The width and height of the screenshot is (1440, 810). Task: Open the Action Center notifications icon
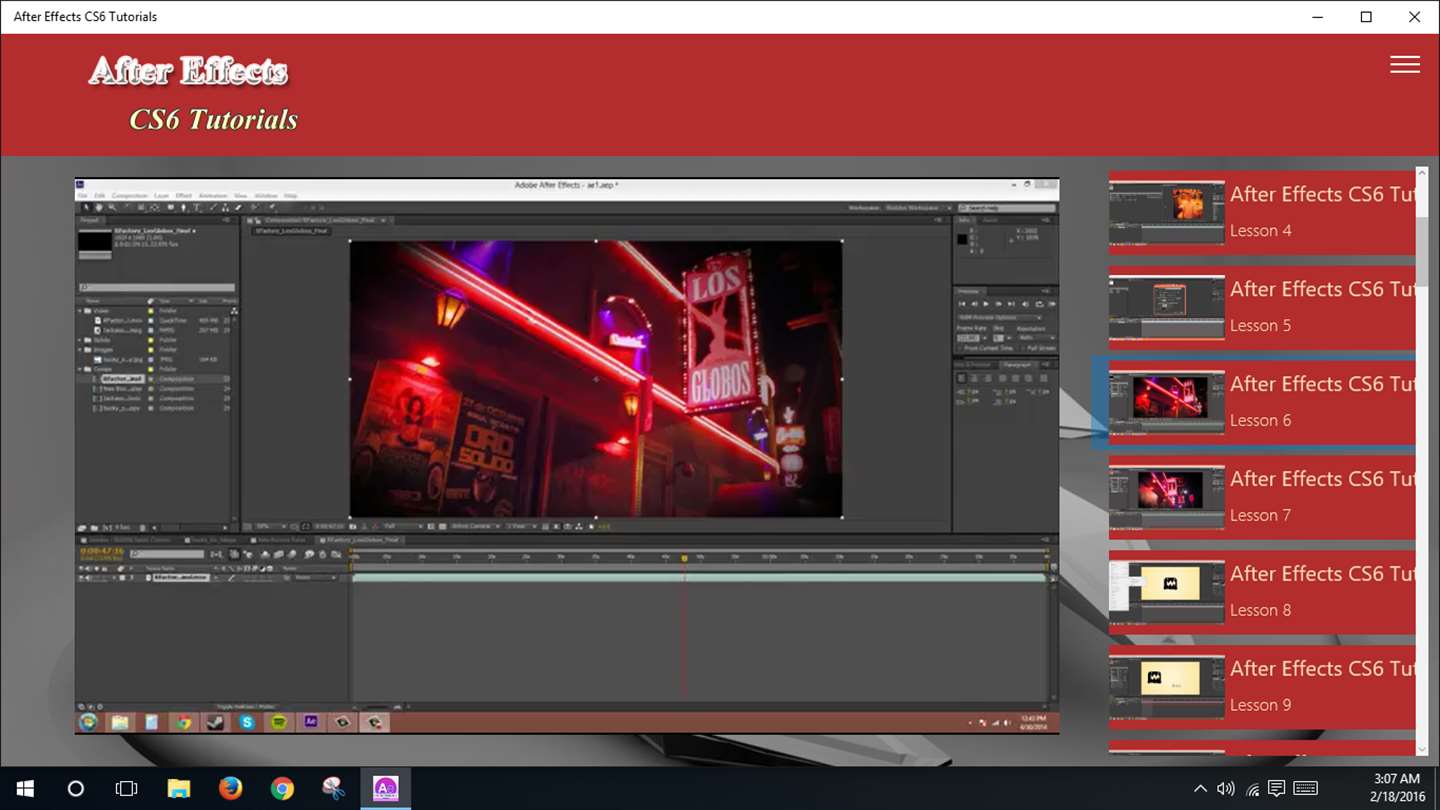point(1276,789)
